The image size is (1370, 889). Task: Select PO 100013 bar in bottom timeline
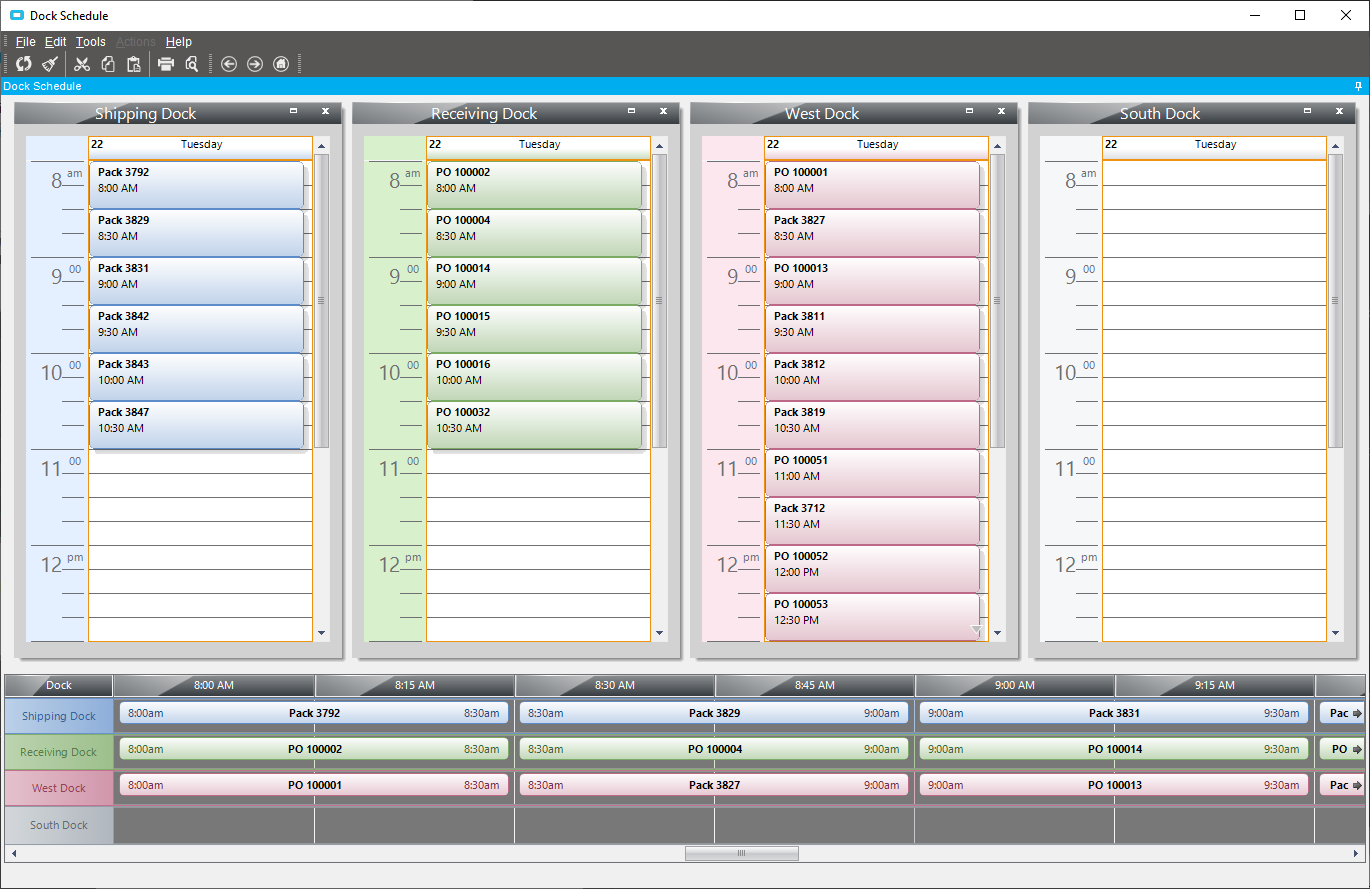1114,785
